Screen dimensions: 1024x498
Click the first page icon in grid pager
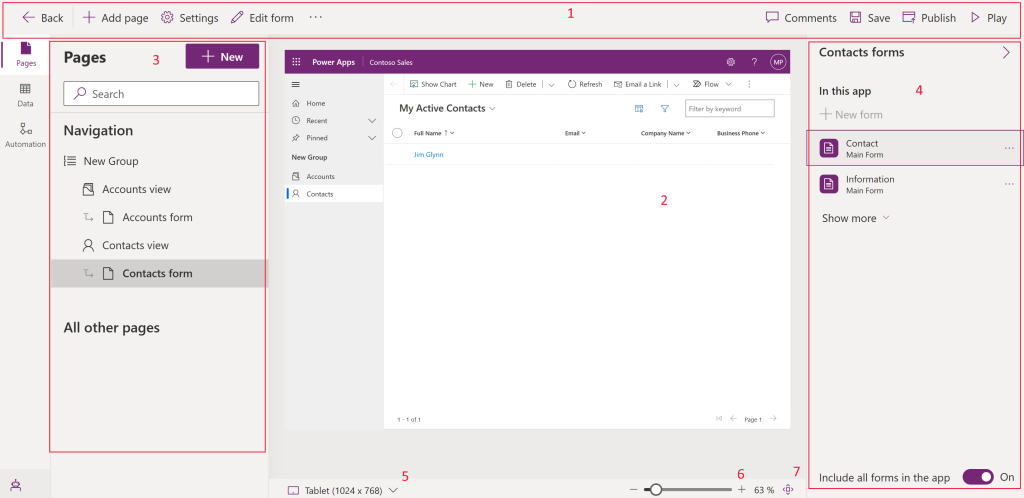point(719,419)
